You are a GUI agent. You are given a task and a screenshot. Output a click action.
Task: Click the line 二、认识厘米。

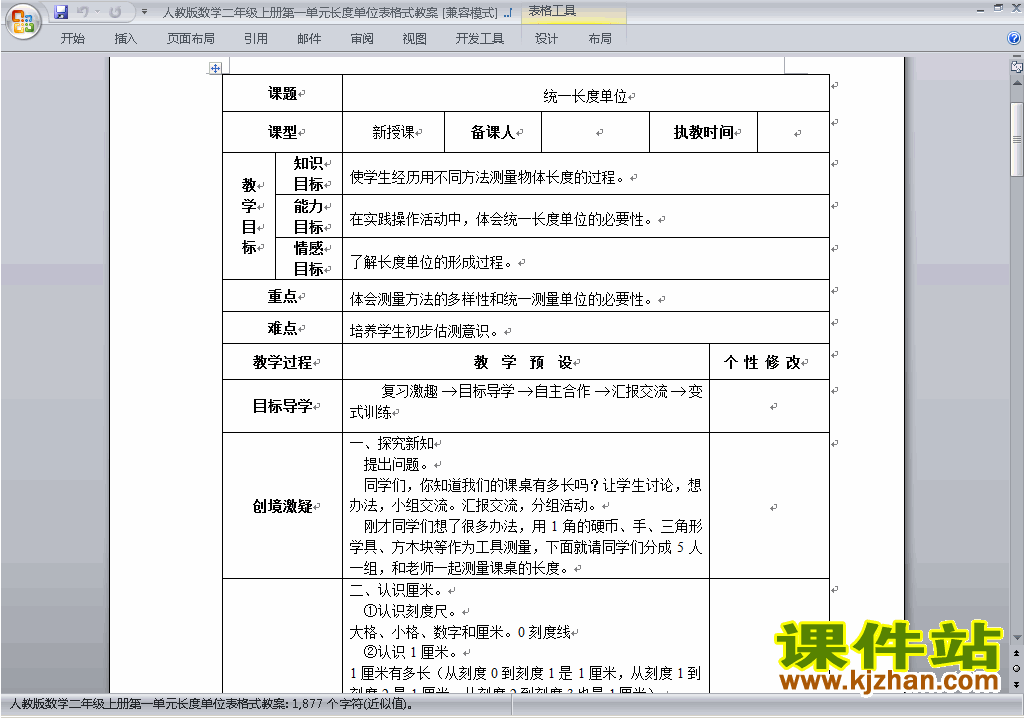click(398, 591)
